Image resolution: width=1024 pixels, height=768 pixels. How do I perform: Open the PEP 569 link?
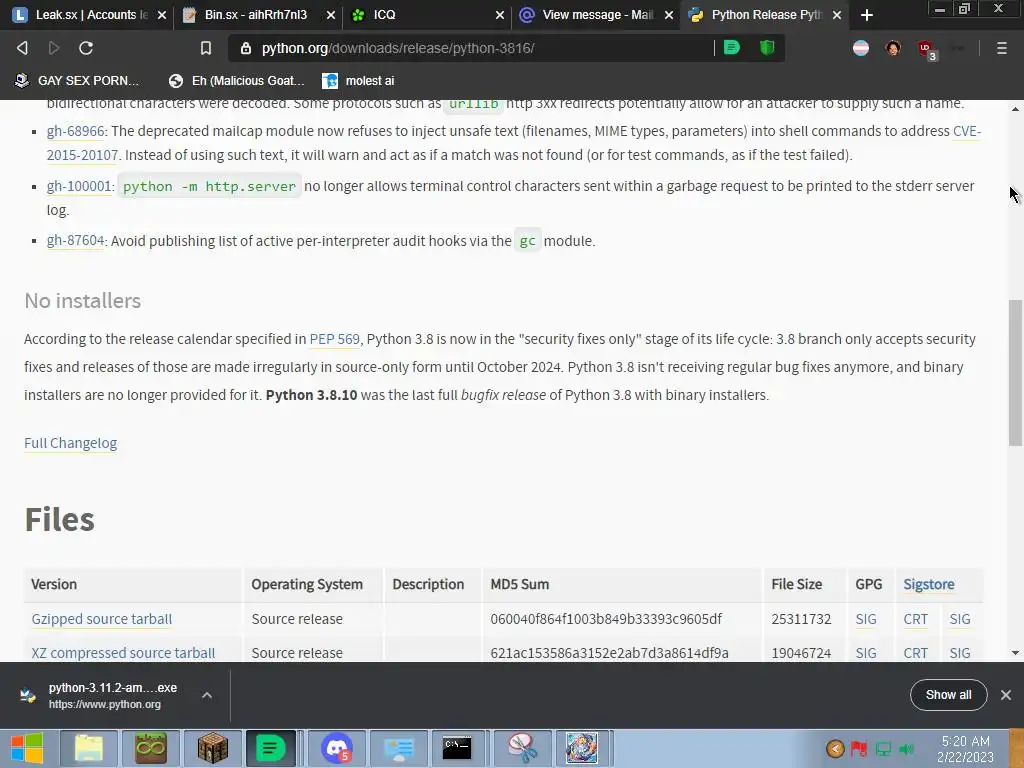point(334,339)
